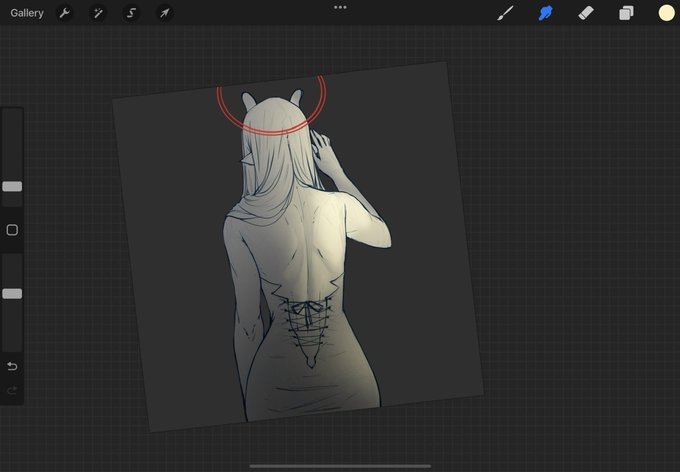
Task: Open the active color swatch
Action: (667, 13)
